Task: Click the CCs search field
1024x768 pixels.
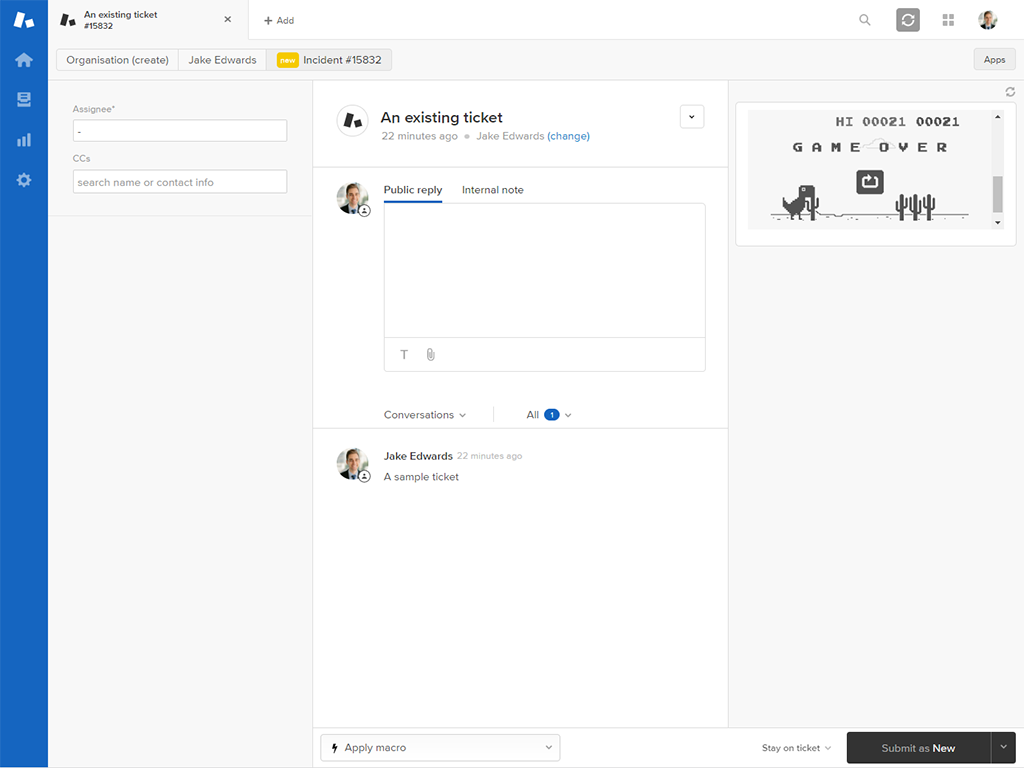Action: point(179,181)
